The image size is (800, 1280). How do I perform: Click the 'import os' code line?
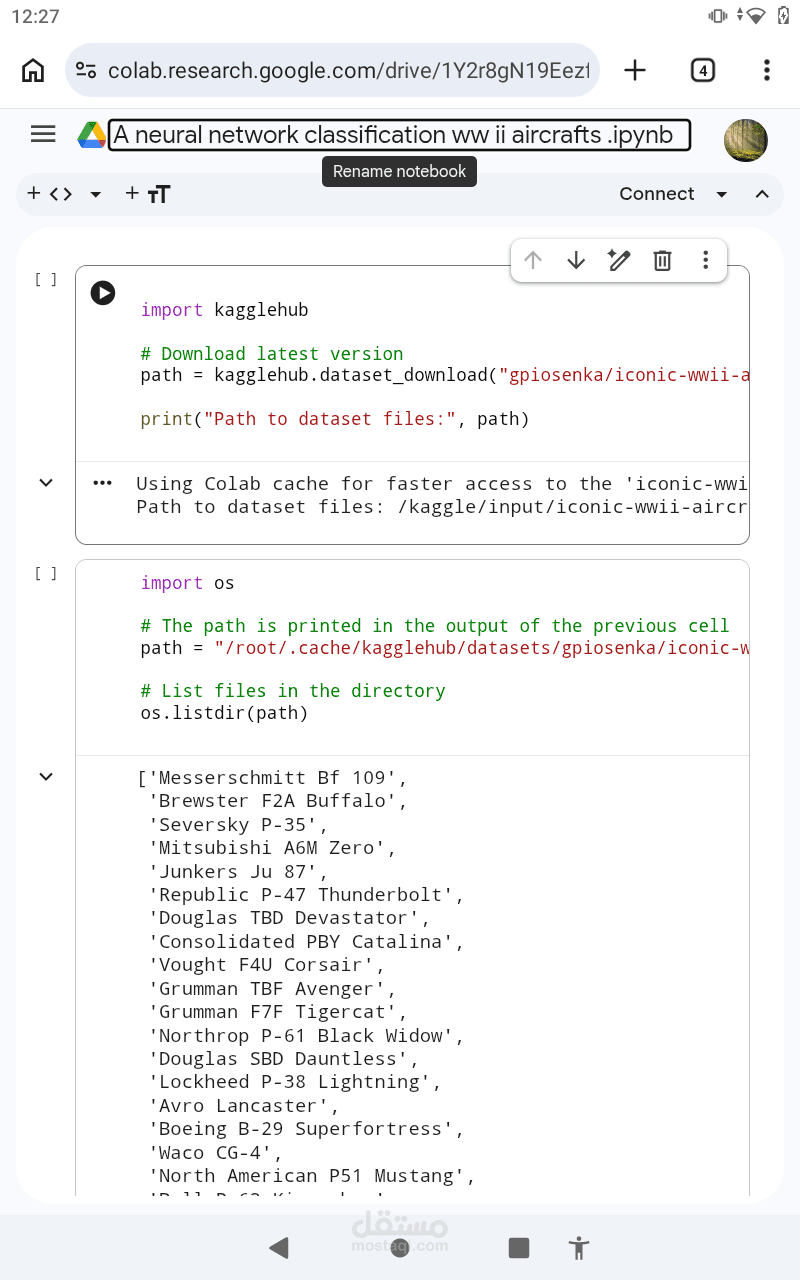187,583
